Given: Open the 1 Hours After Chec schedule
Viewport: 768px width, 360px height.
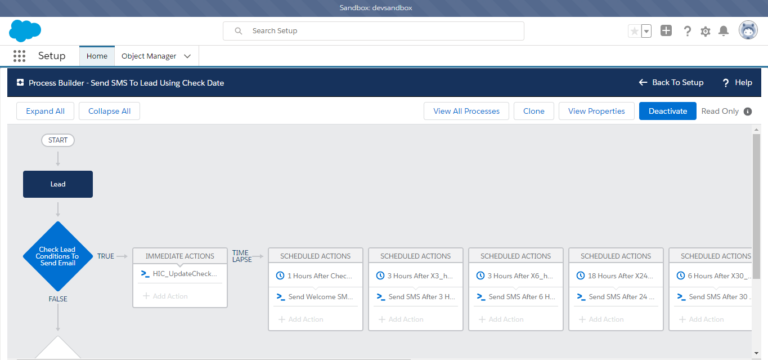Looking at the screenshot, I should (x=319, y=276).
